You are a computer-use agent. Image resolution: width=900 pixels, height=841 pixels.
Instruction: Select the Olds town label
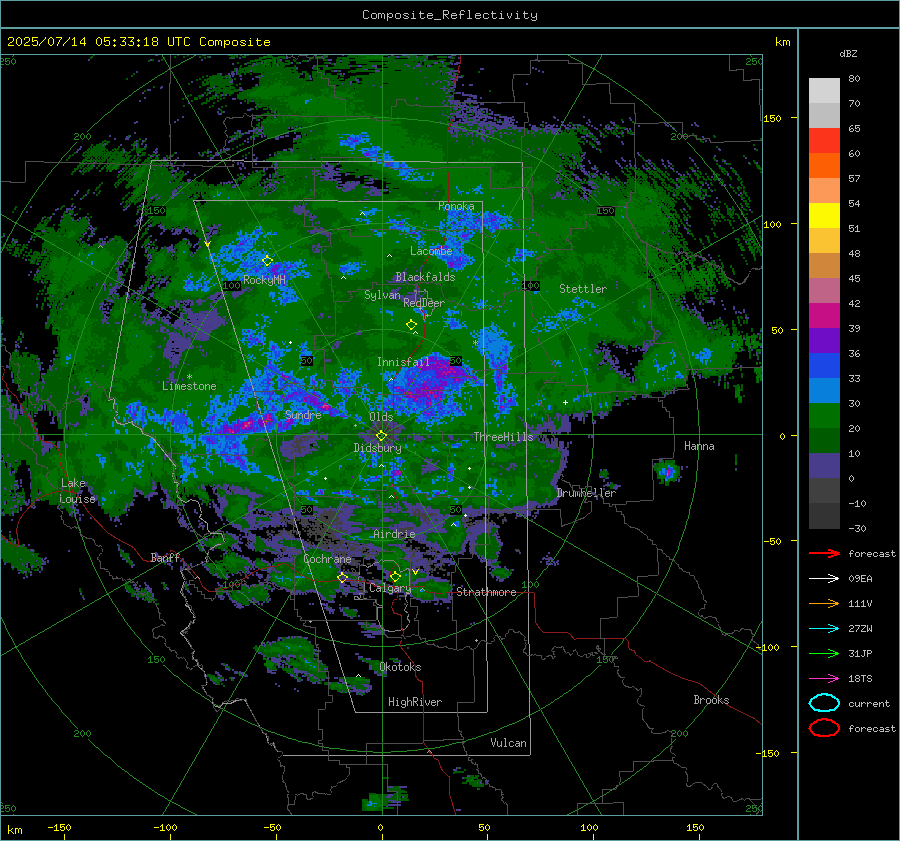tap(381, 417)
